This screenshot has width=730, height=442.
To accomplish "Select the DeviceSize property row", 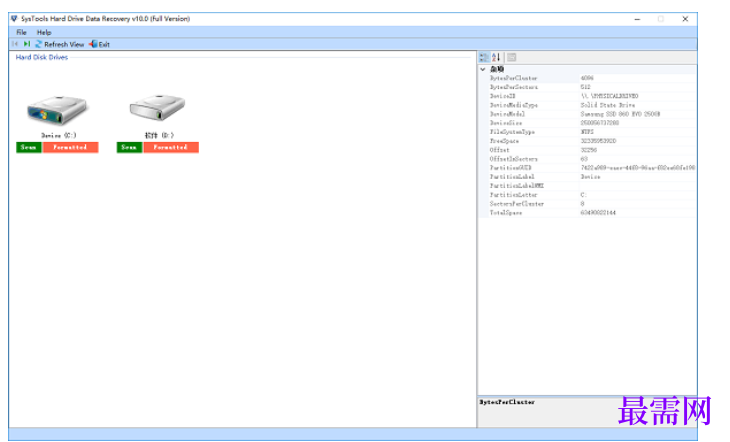I will coord(591,123).
